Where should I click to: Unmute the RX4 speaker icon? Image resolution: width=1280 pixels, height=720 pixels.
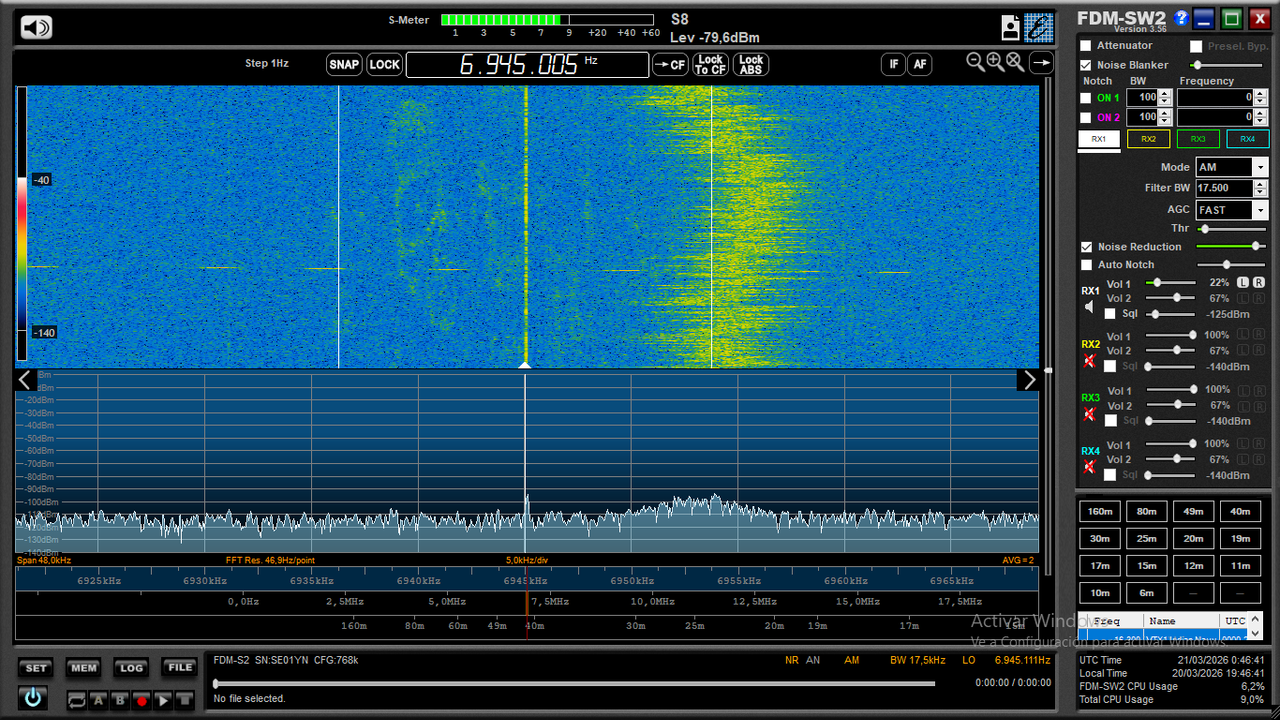[x=1089, y=468]
